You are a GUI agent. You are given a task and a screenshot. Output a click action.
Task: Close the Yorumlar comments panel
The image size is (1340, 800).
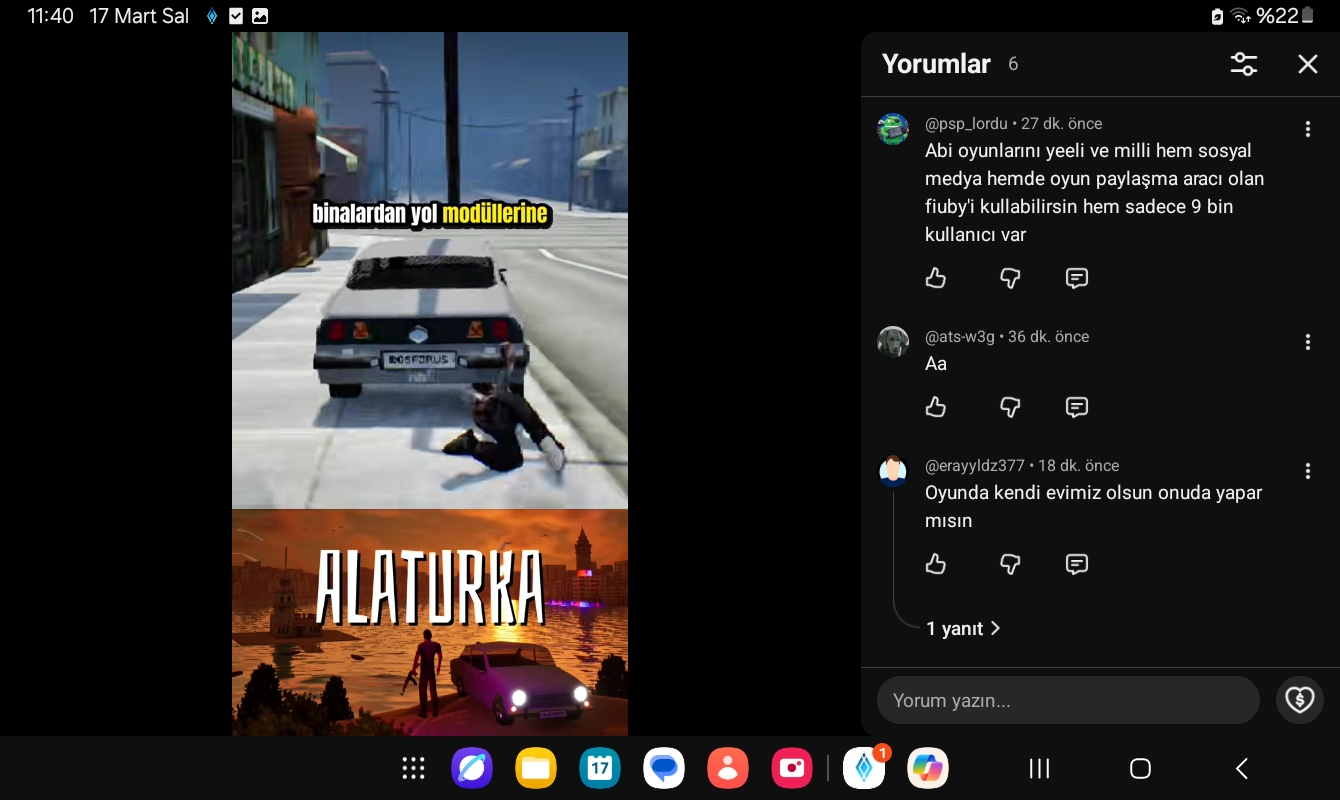1307,64
